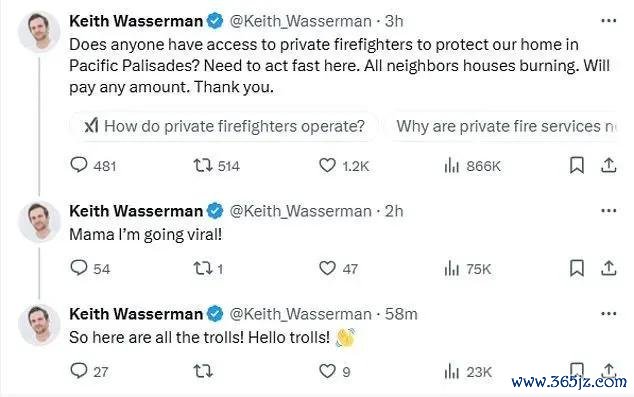Bookmark the 'Mama I'm going viral!' tweet

click(577, 268)
